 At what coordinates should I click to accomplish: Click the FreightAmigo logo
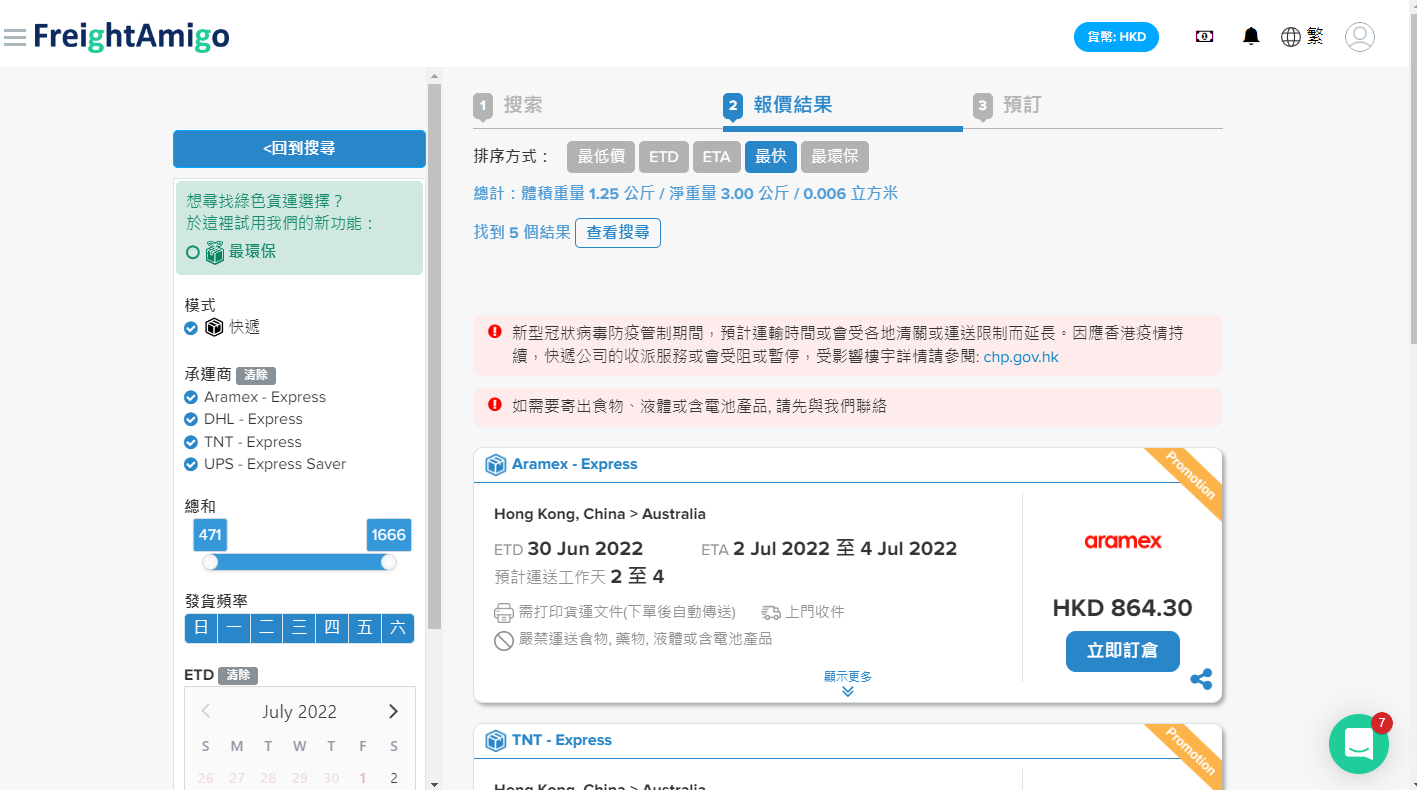click(x=131, y=36)
